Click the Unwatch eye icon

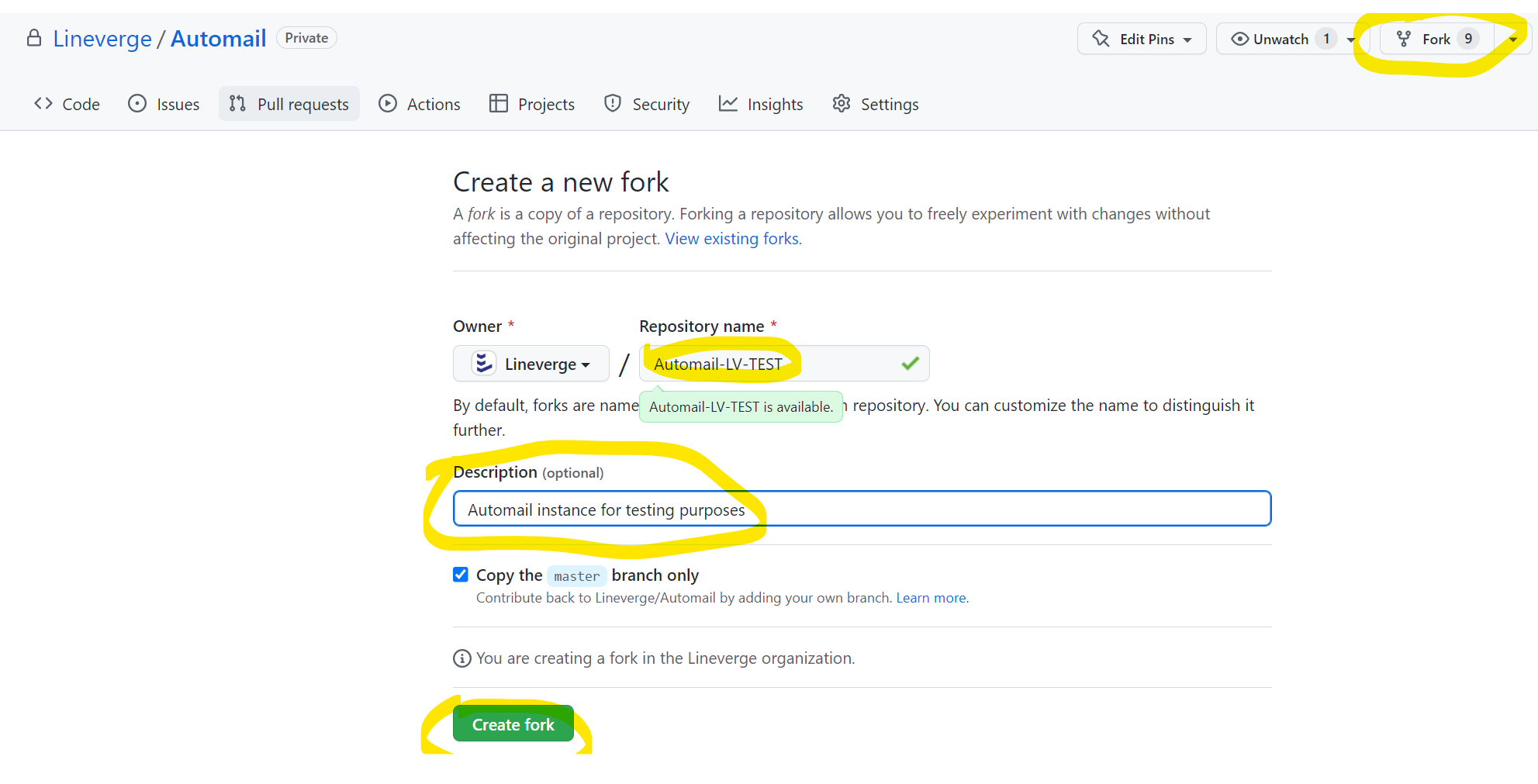point(1240,39)
